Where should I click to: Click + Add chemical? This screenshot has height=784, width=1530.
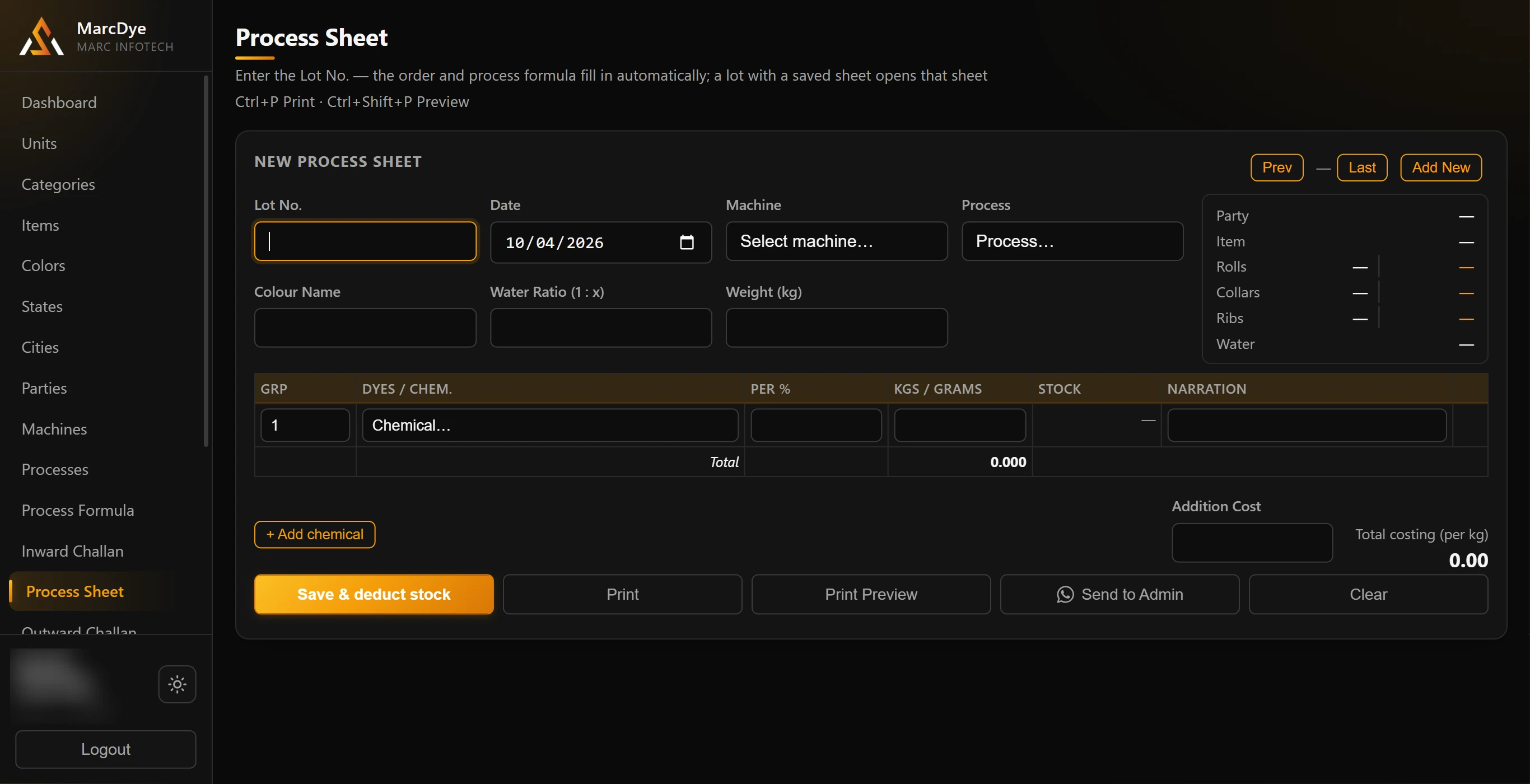(x=315, y=535)
